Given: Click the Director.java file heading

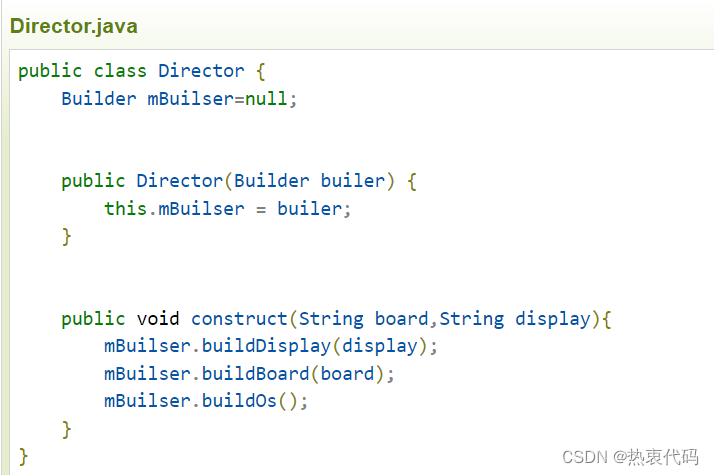Looking at the screenshot, I should click(x=74, y=26).
